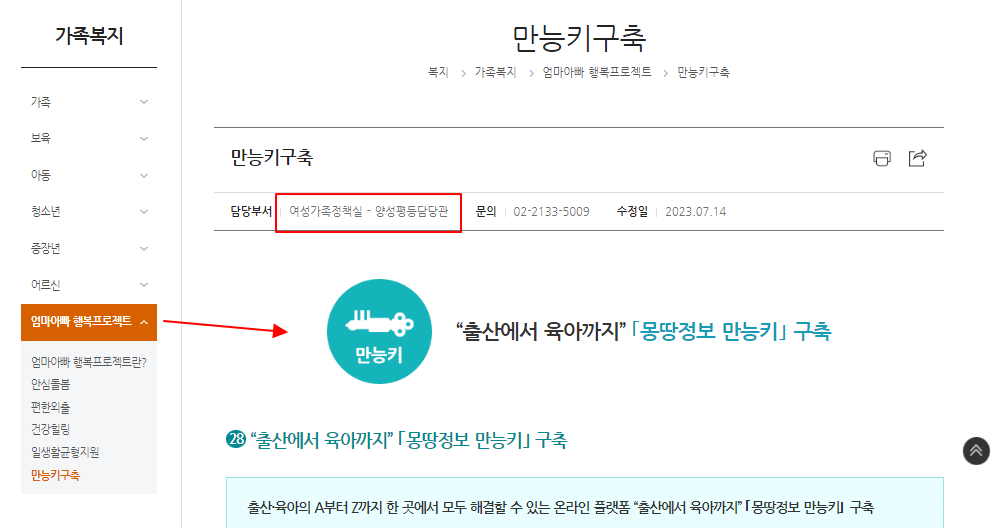
Task: Open the 아동 sidebar menu item
Action: pos(41,175)
